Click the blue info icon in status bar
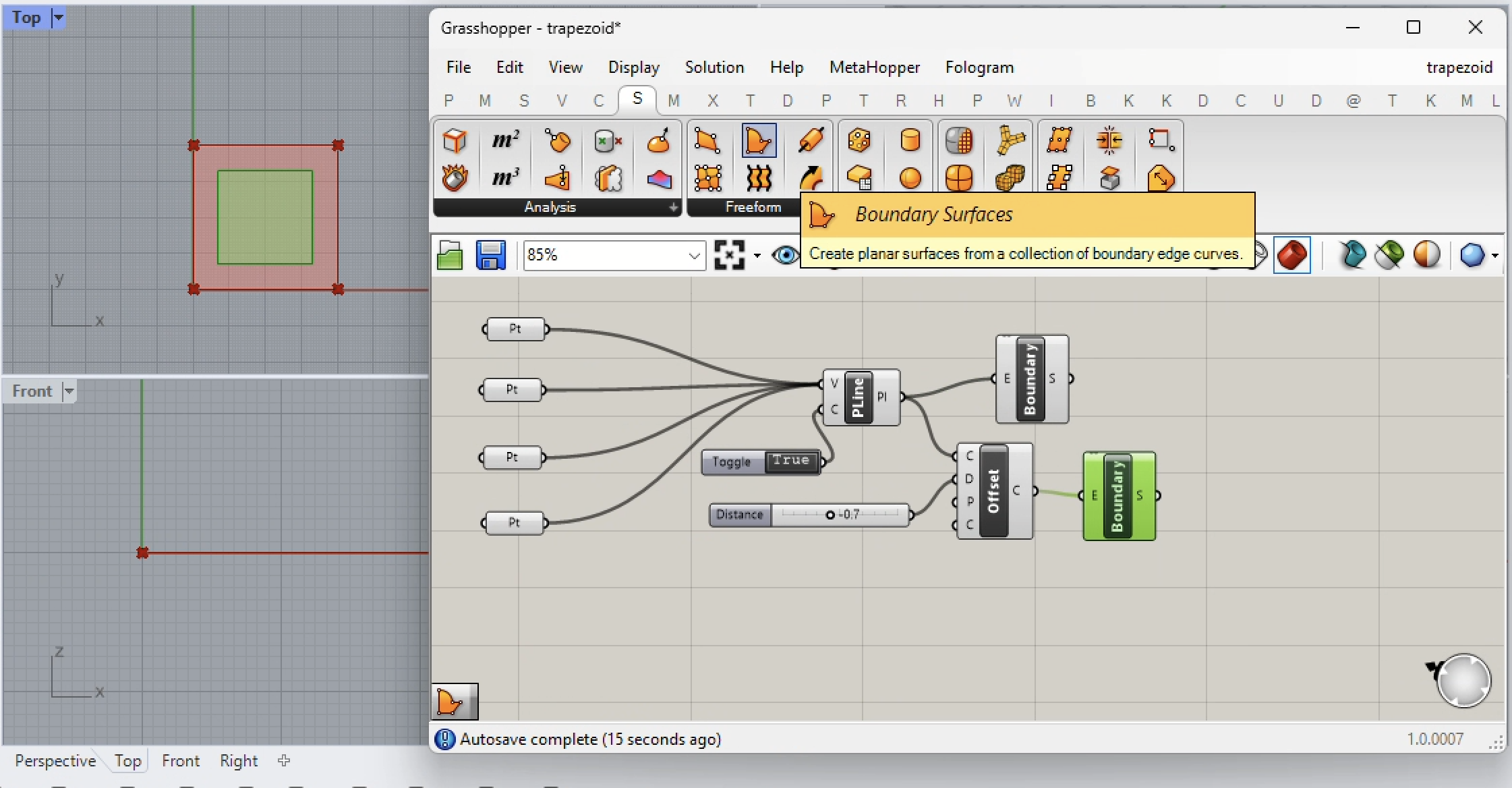1512x788 pixels. (444, 739)
